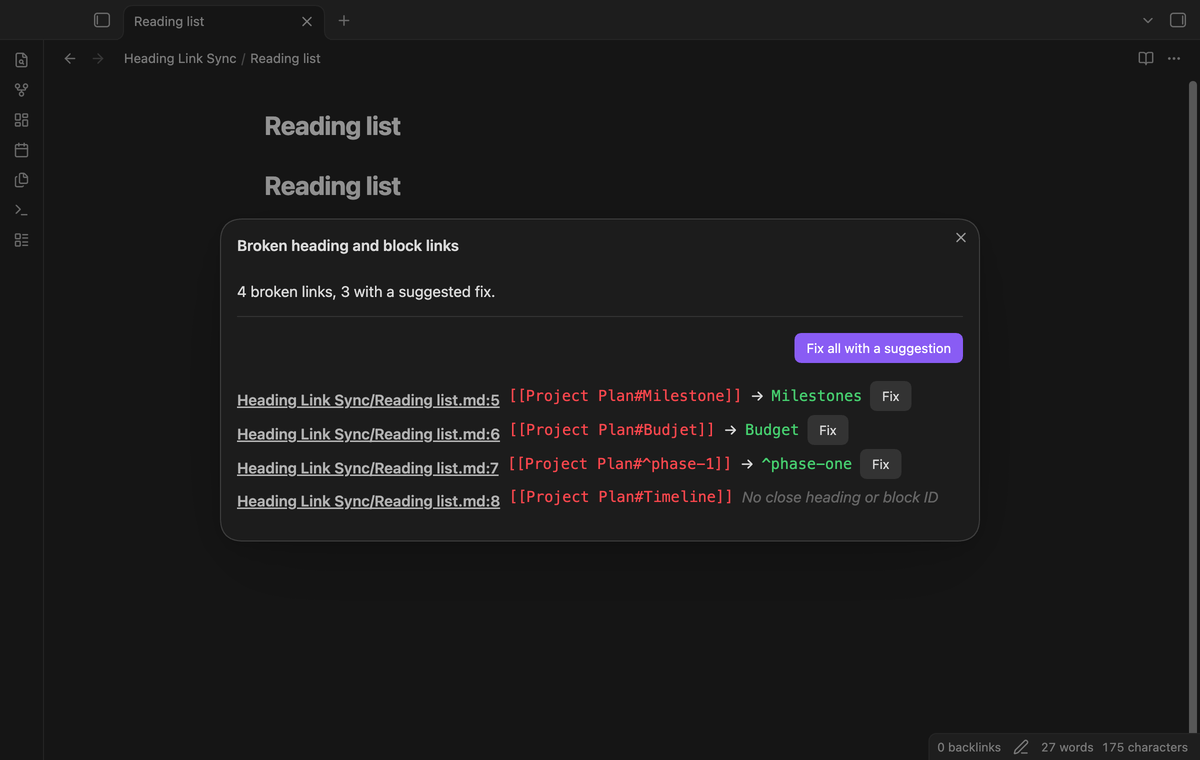1200x760 pixels.
Task: Switch to reading view book icon
Action: (1146, 58)
